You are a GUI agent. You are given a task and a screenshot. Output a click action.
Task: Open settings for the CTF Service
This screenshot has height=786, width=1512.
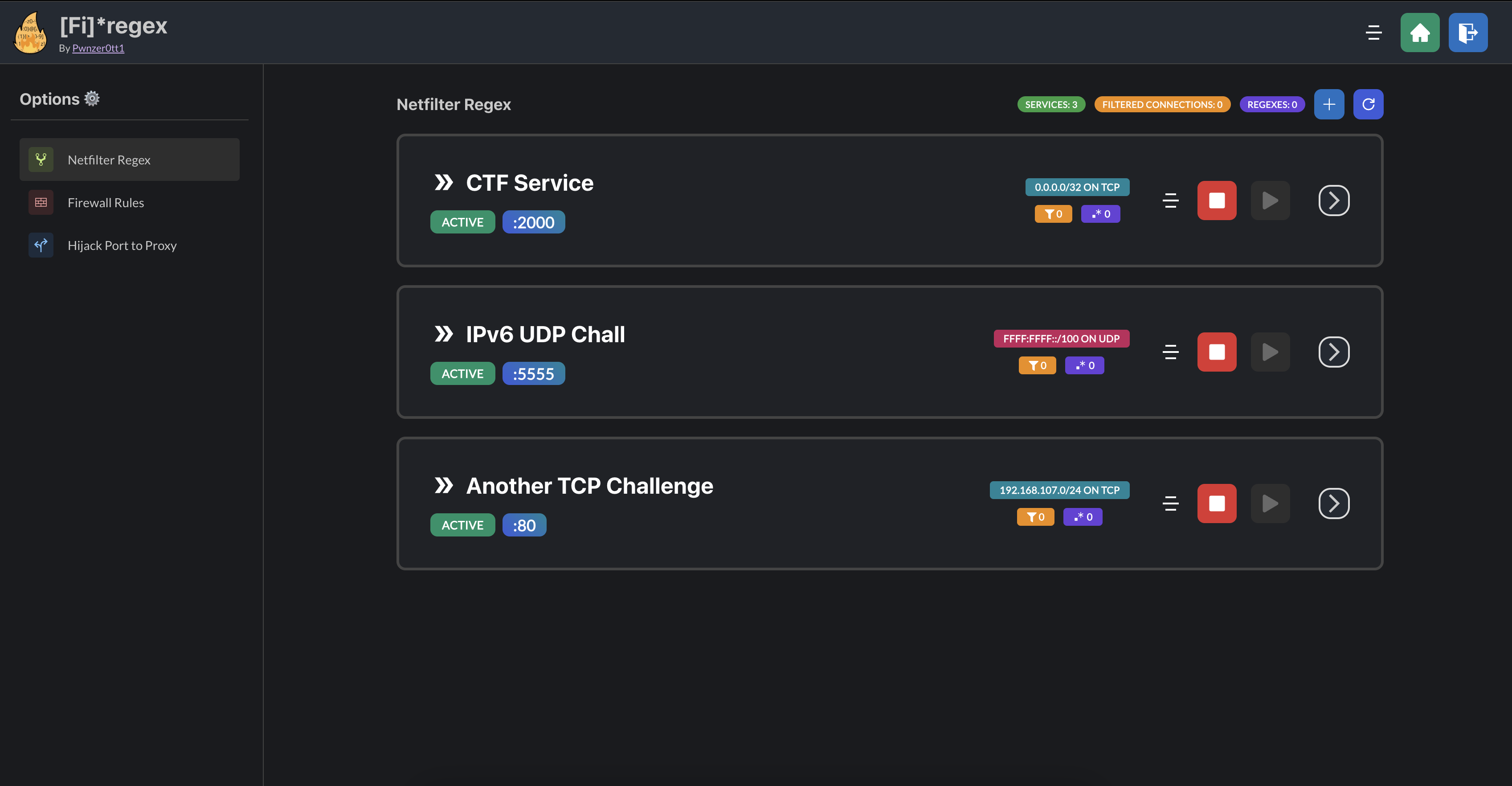(1170, 200)
